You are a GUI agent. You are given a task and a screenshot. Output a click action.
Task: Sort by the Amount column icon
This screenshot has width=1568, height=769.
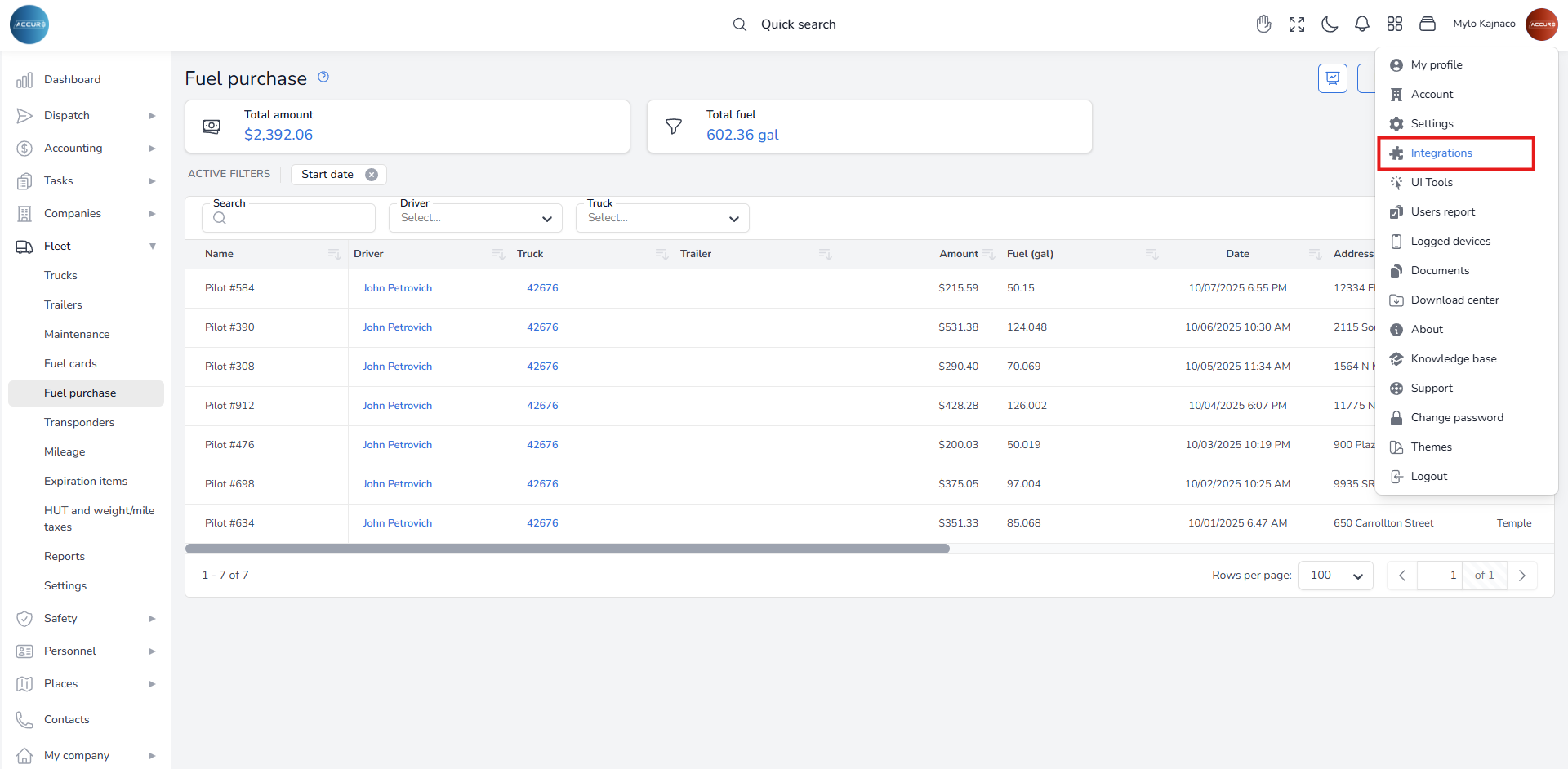pos(989,255)
